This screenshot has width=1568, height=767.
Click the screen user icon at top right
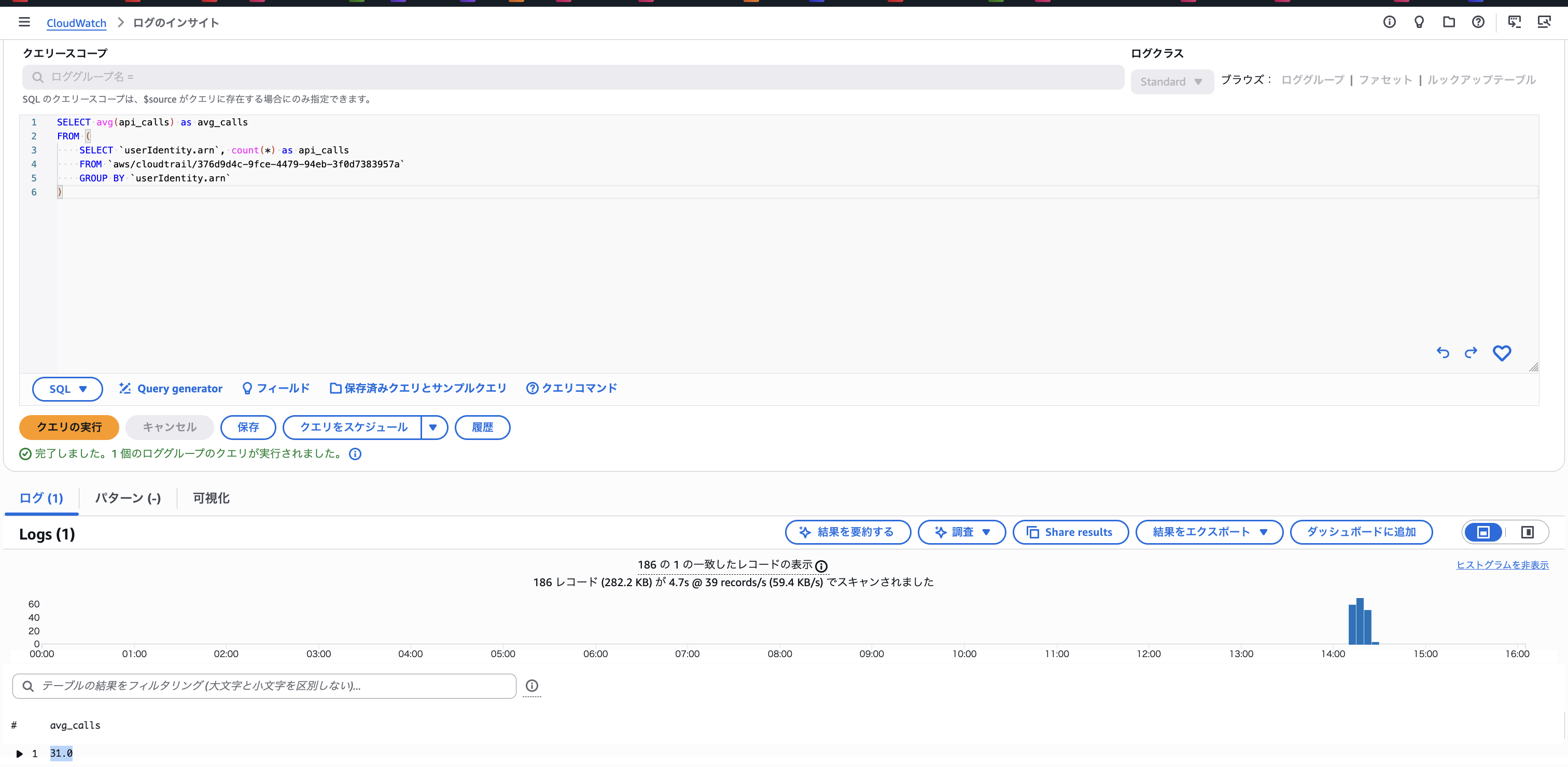(x=1544, y=22)
